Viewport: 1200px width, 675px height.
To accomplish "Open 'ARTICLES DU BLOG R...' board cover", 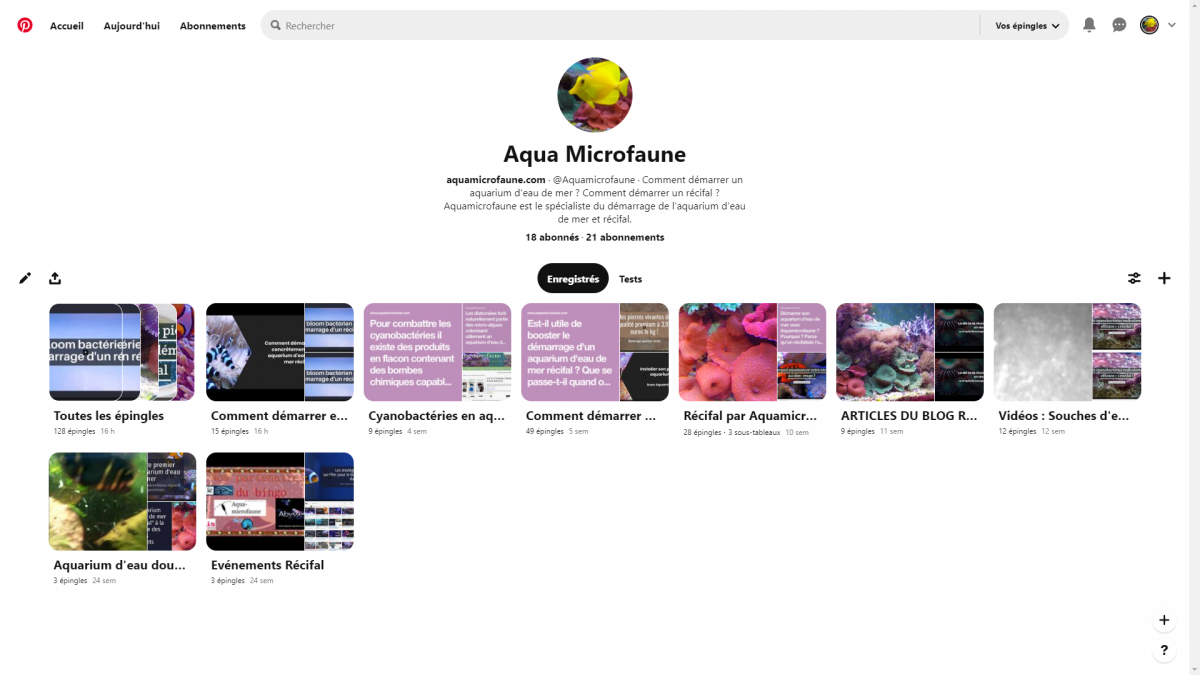I will coord(910,352).
